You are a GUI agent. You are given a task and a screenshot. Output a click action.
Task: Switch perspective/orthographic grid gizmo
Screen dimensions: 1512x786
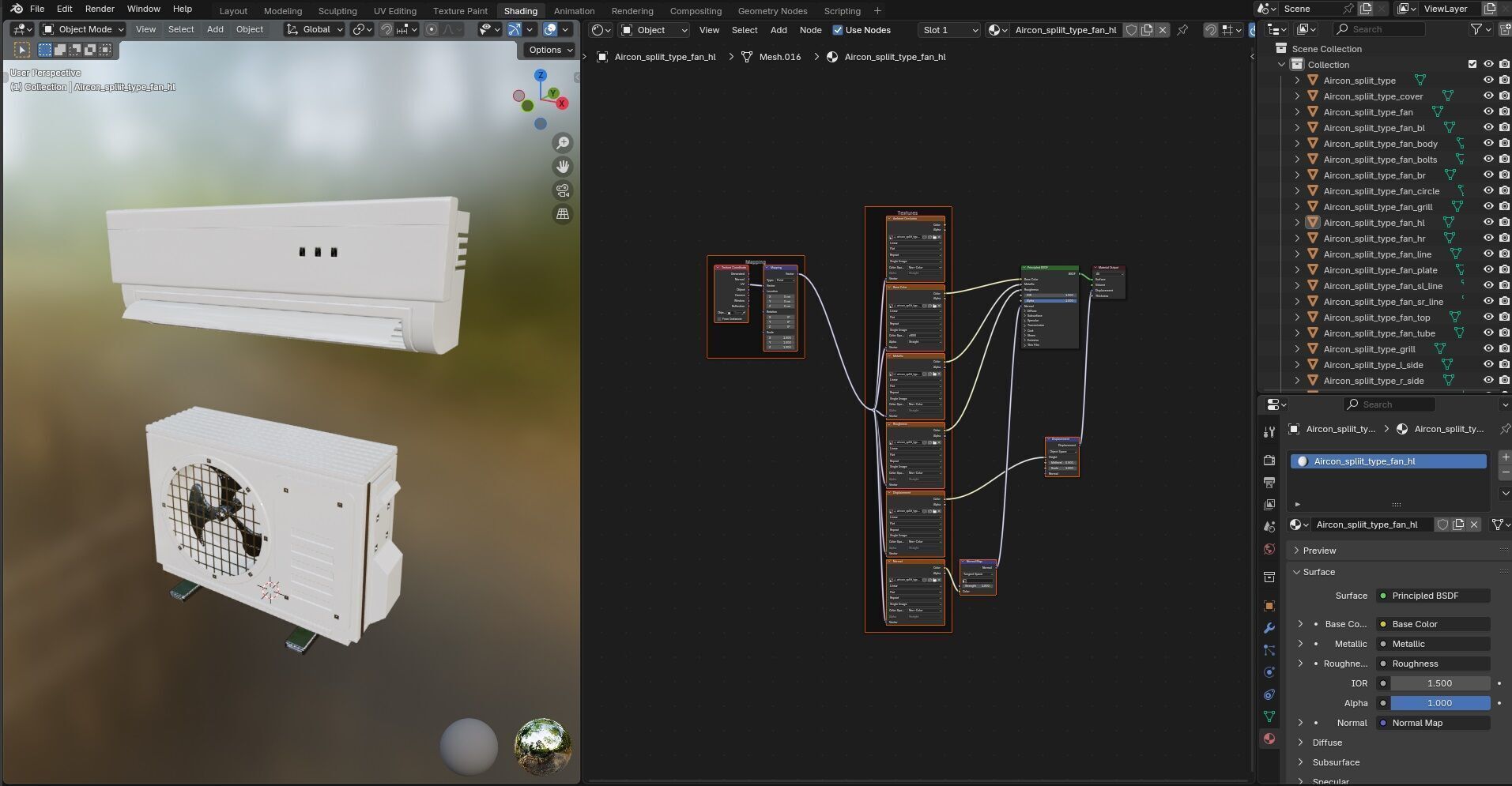[563, 214]
